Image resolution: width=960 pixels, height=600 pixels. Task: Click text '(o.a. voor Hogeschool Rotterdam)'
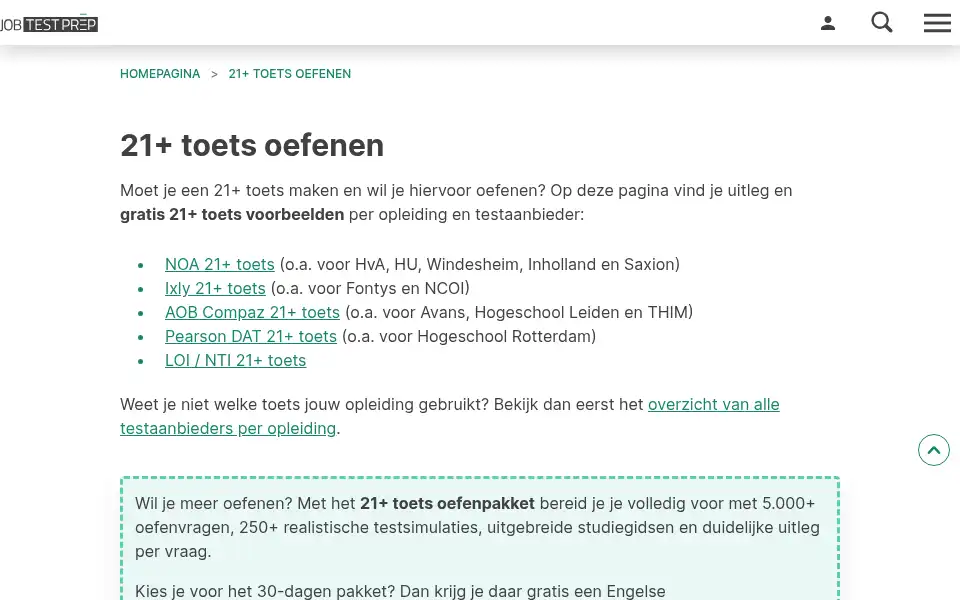469,336
